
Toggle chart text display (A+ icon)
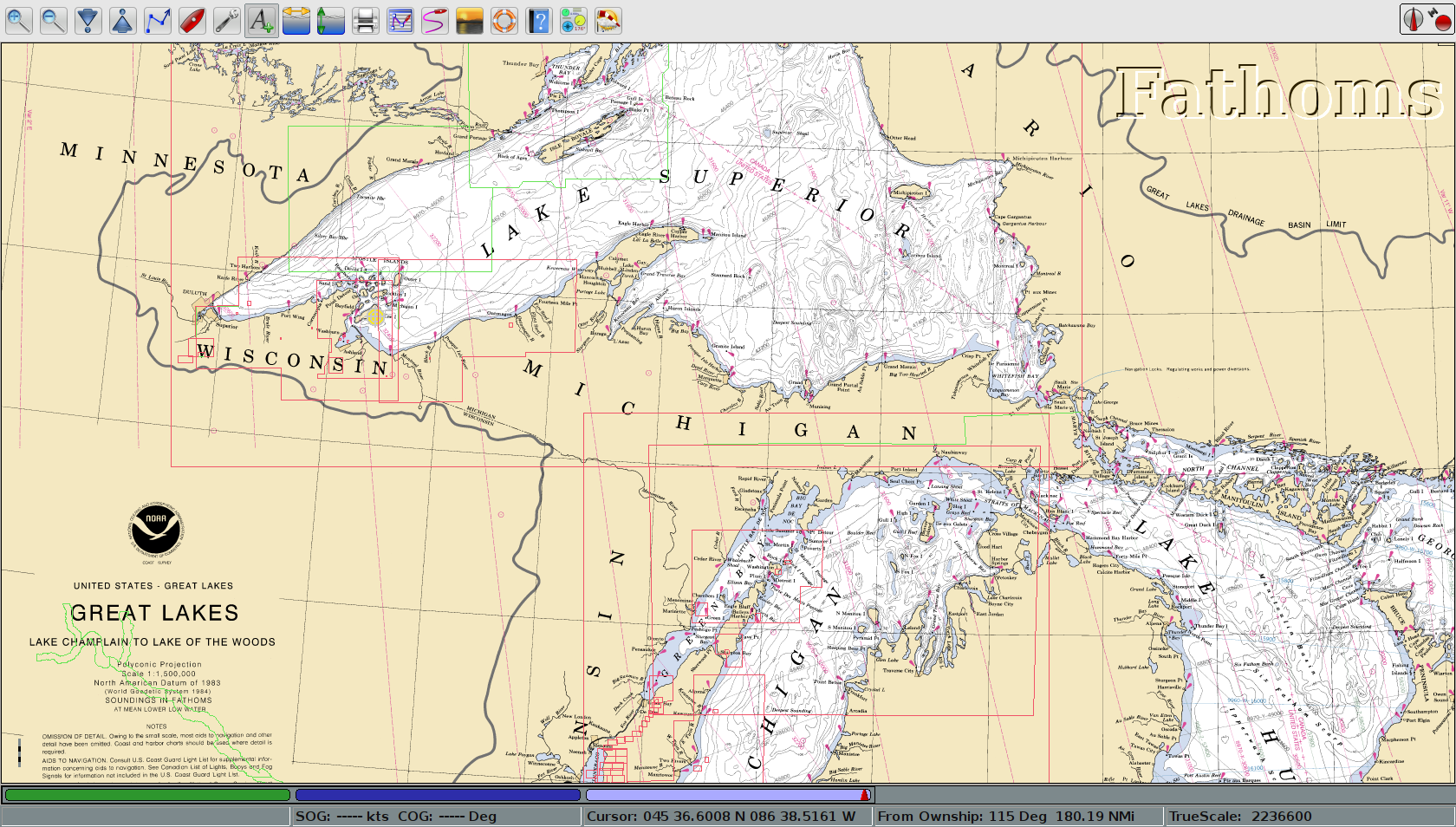(262, 20)
